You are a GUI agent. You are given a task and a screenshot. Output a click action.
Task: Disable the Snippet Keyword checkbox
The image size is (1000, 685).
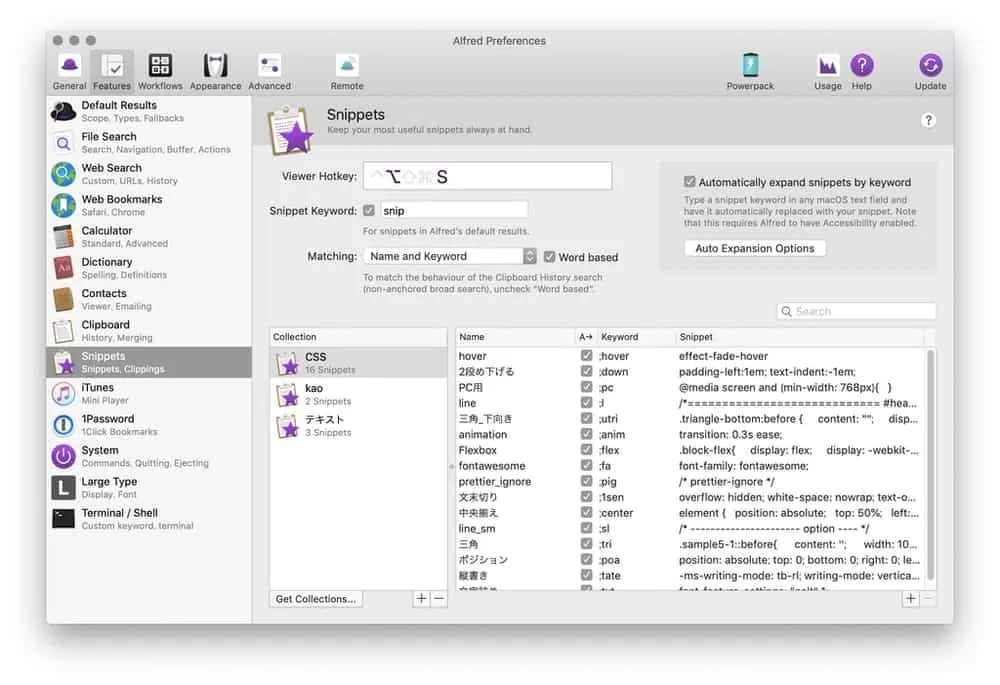(369, 211)
